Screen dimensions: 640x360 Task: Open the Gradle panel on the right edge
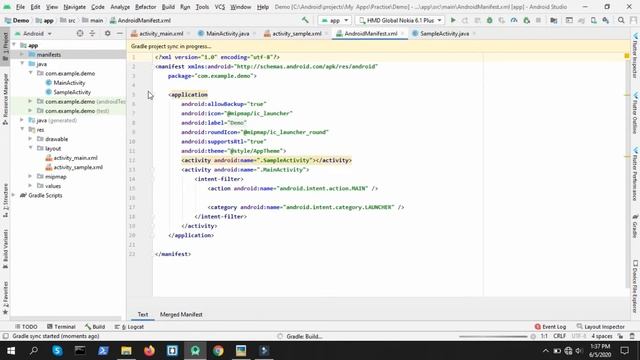635,226
